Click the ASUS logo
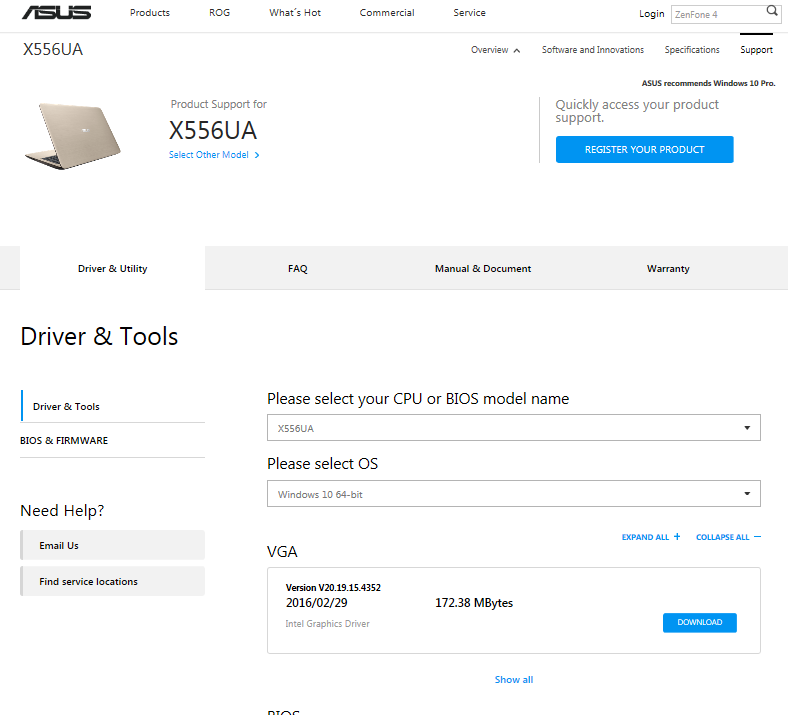The width and height of the screenshot is (788, 715). 57,12
